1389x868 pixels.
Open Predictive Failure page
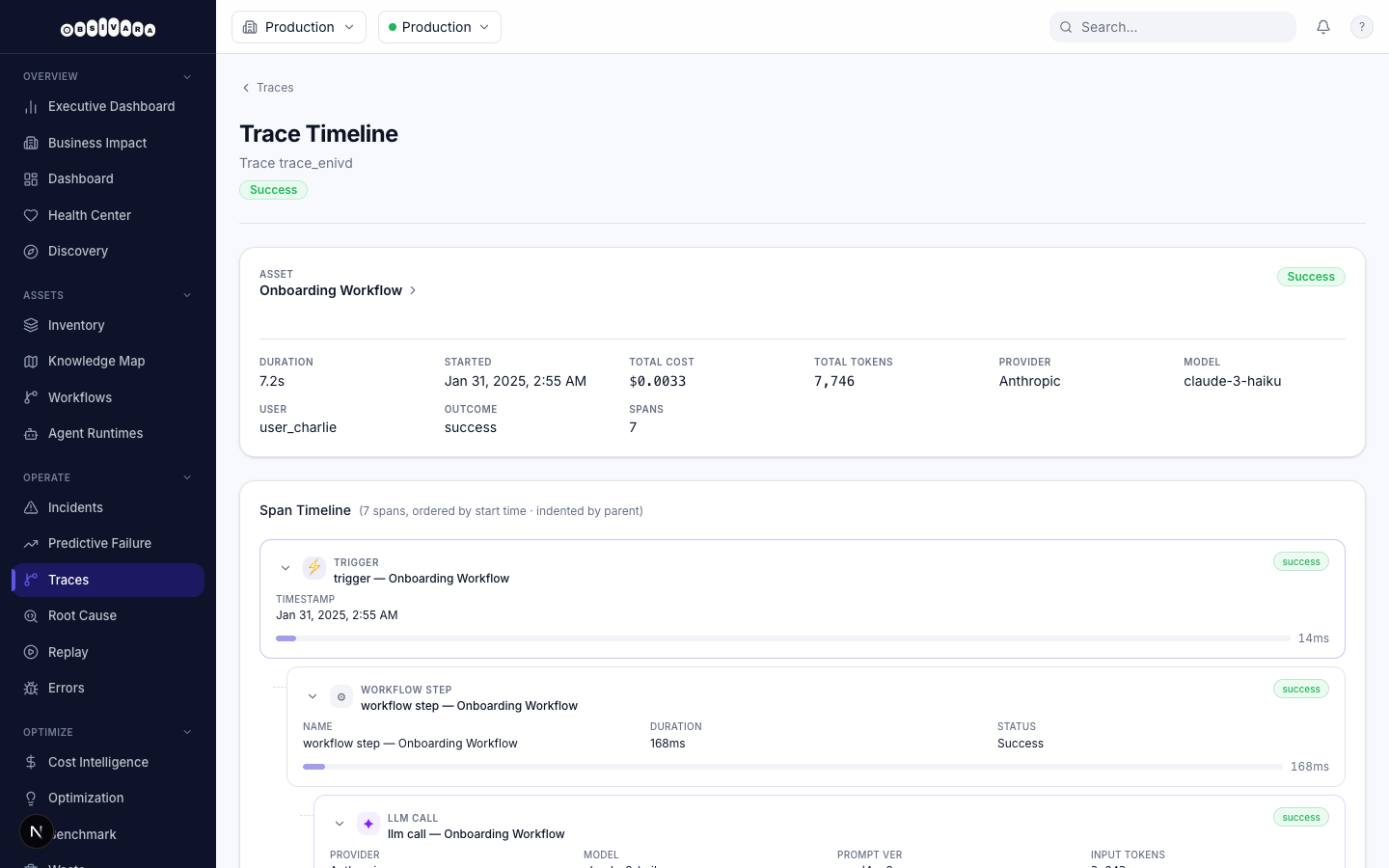(x=108, y=543)
